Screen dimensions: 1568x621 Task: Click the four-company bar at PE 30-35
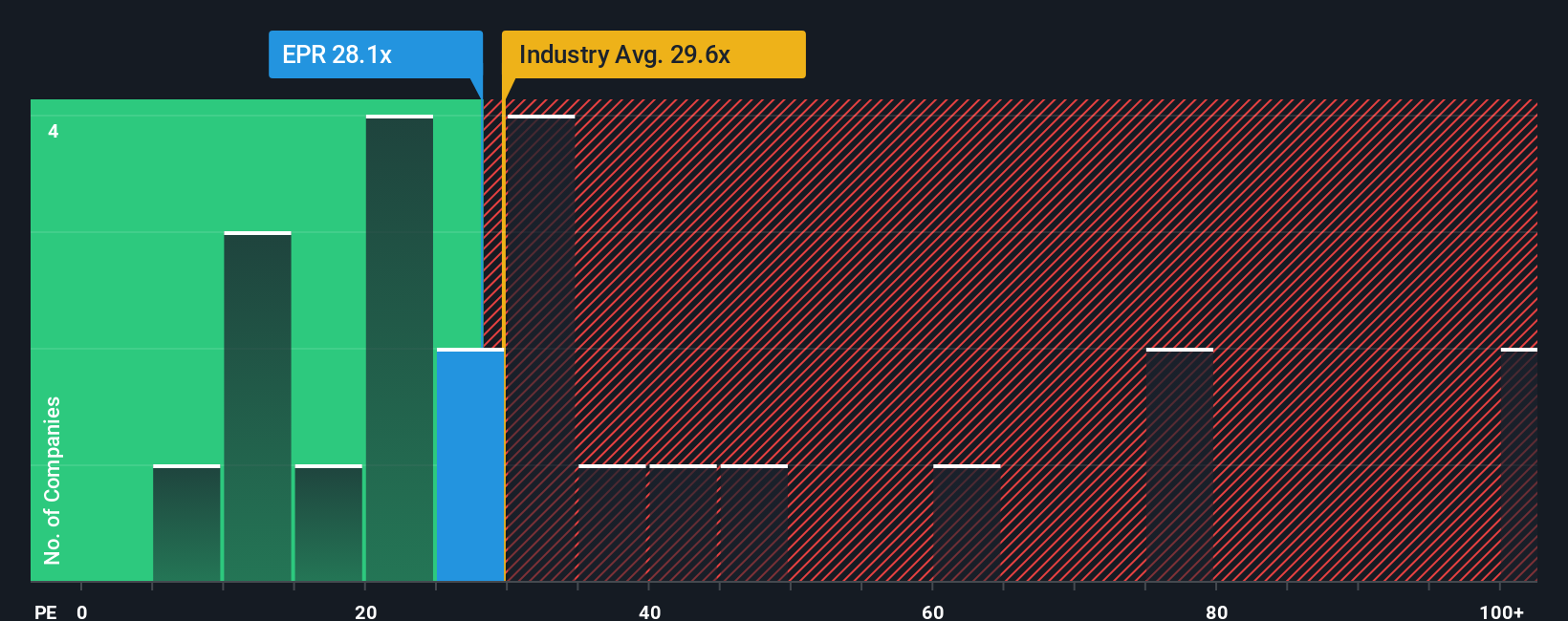click(541, 349)
